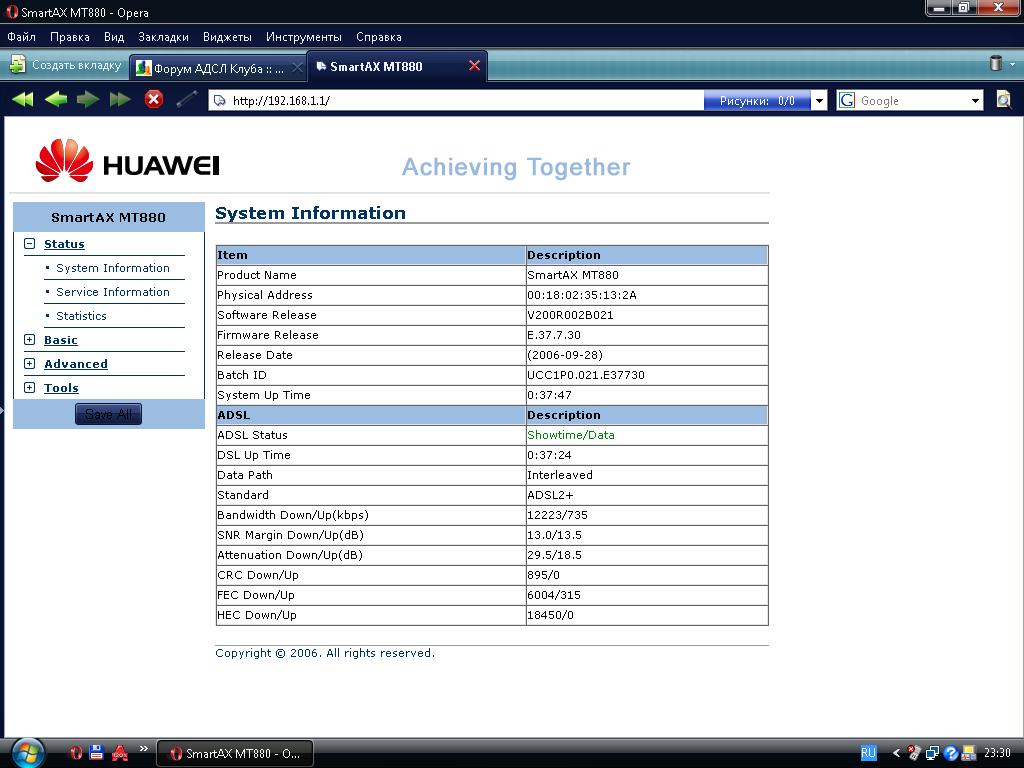The image size is (1024, 768).
Task: Click the Showtime/Data status value
Action: (571, 435)
